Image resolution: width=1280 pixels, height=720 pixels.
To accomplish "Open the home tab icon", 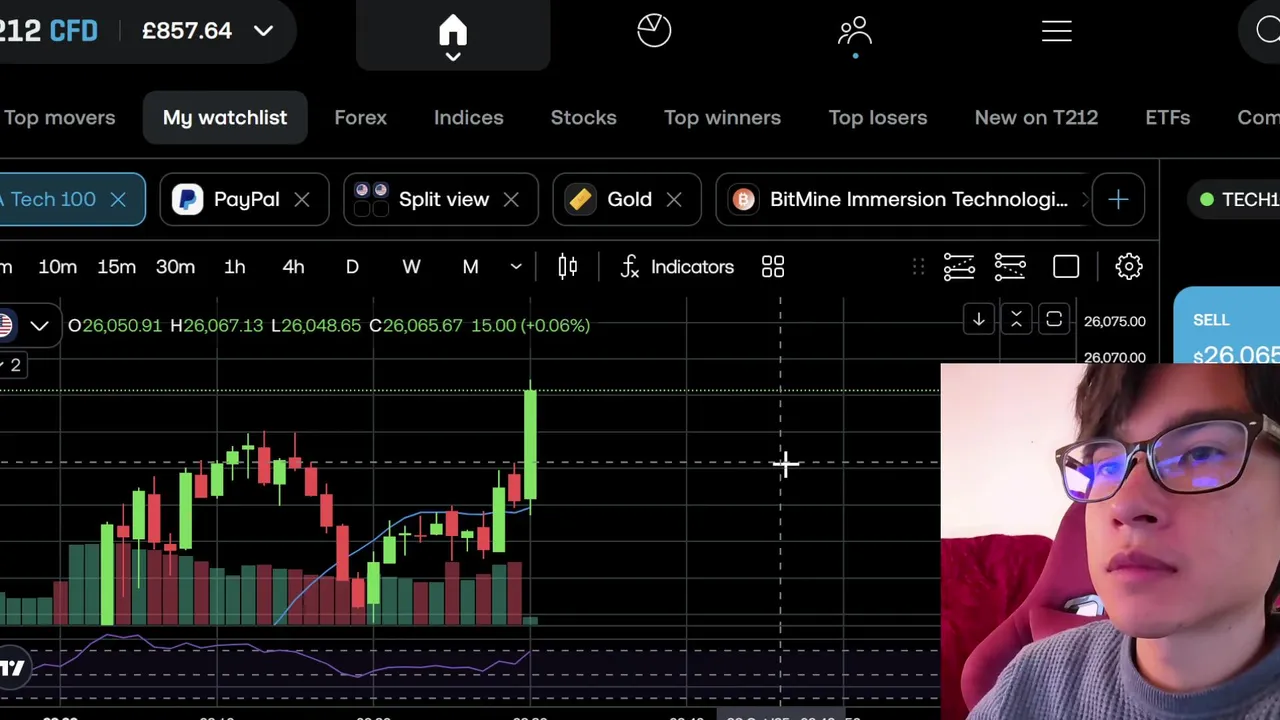I will pos(453,31).
